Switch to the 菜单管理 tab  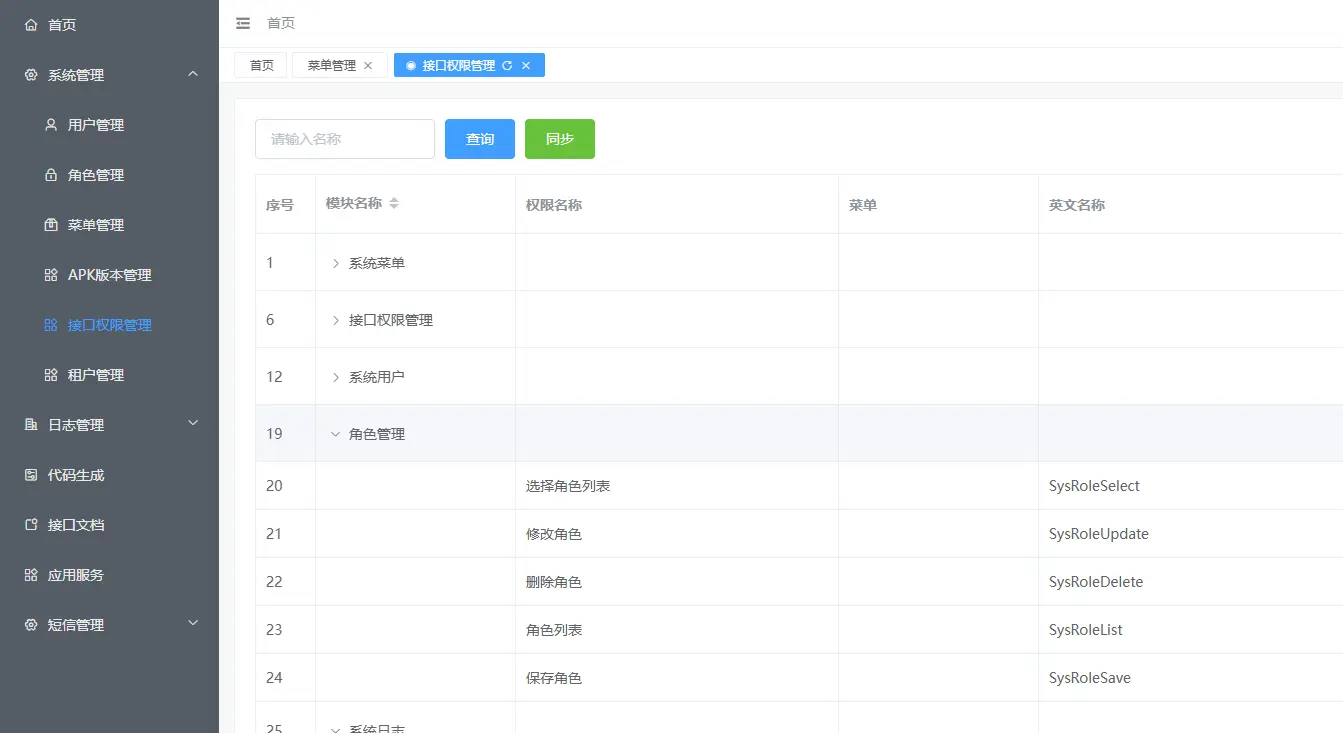(331, 64)
